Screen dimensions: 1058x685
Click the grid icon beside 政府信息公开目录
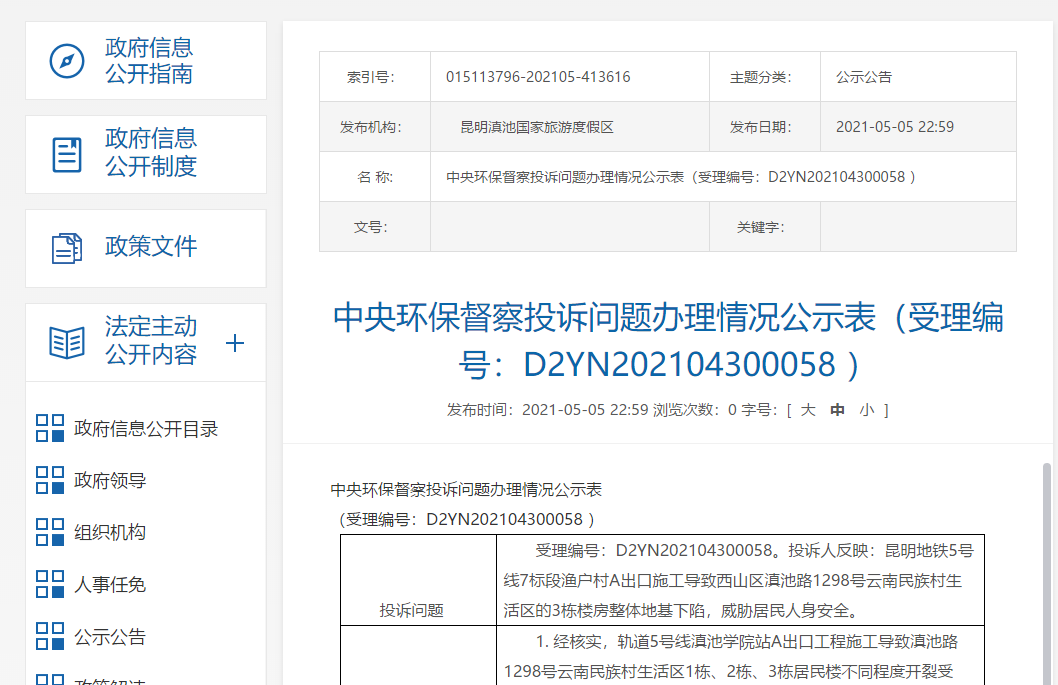[x=50, y=428]
